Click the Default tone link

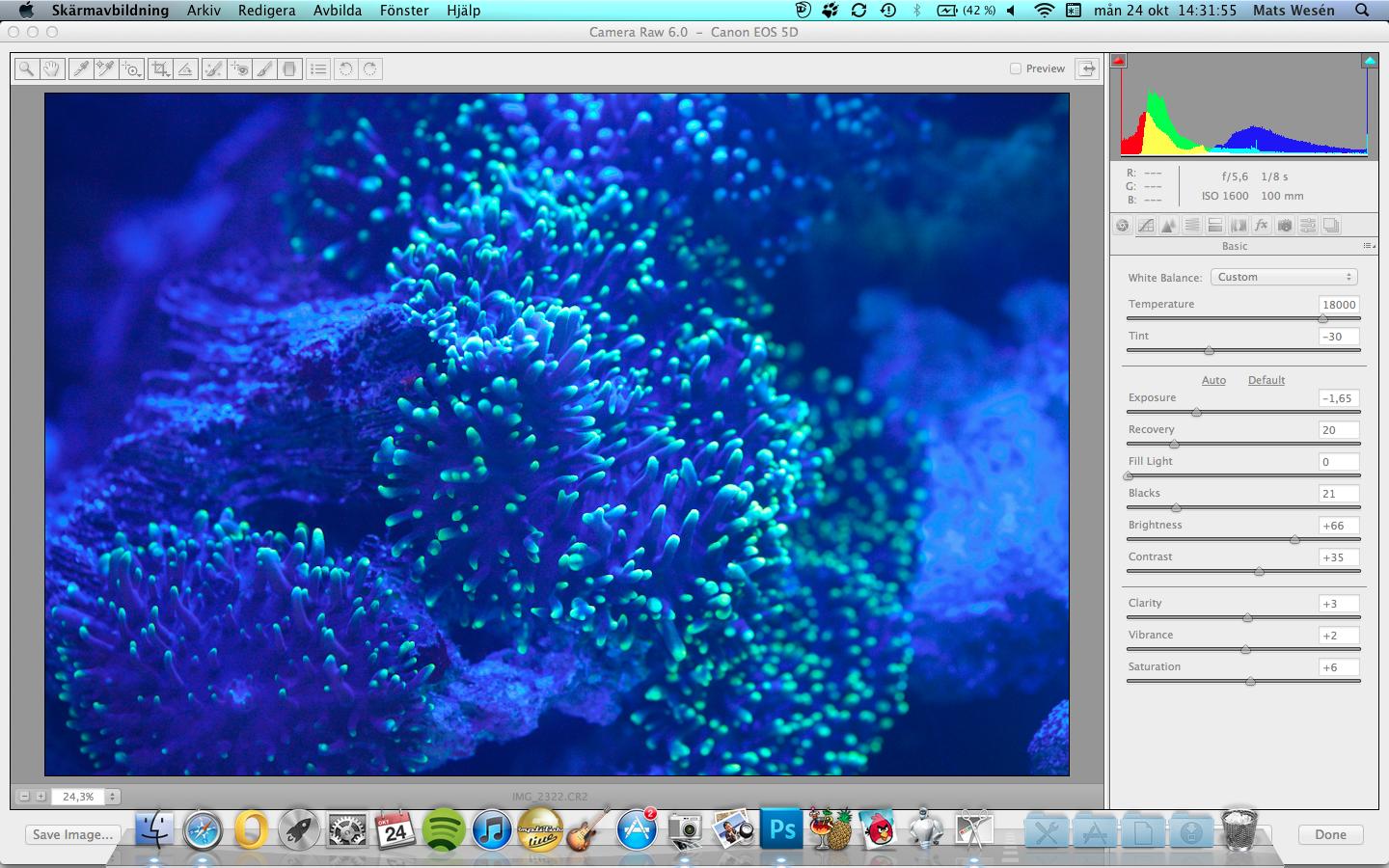pos(1266,380)
